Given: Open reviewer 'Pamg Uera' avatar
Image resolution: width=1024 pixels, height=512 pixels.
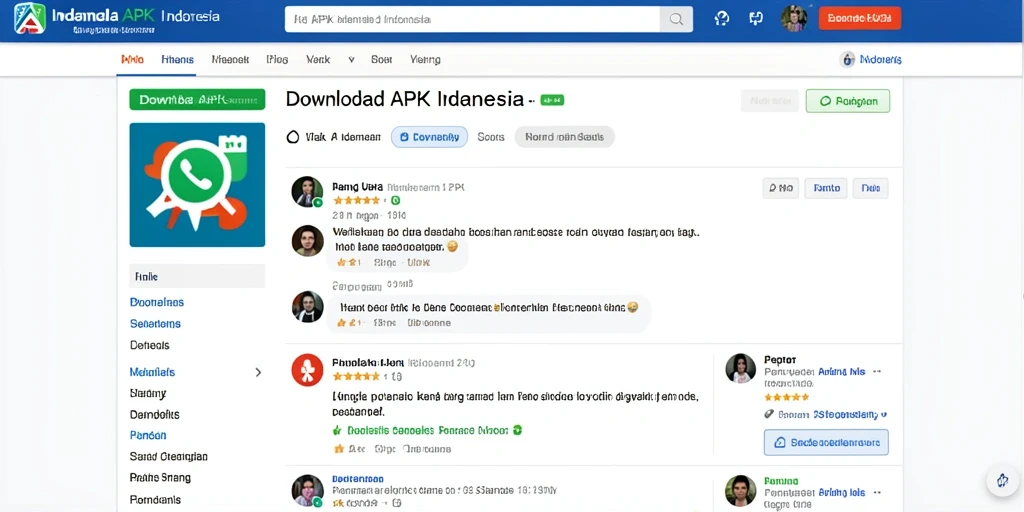Looking at the screenshot, I should point(307,192).
